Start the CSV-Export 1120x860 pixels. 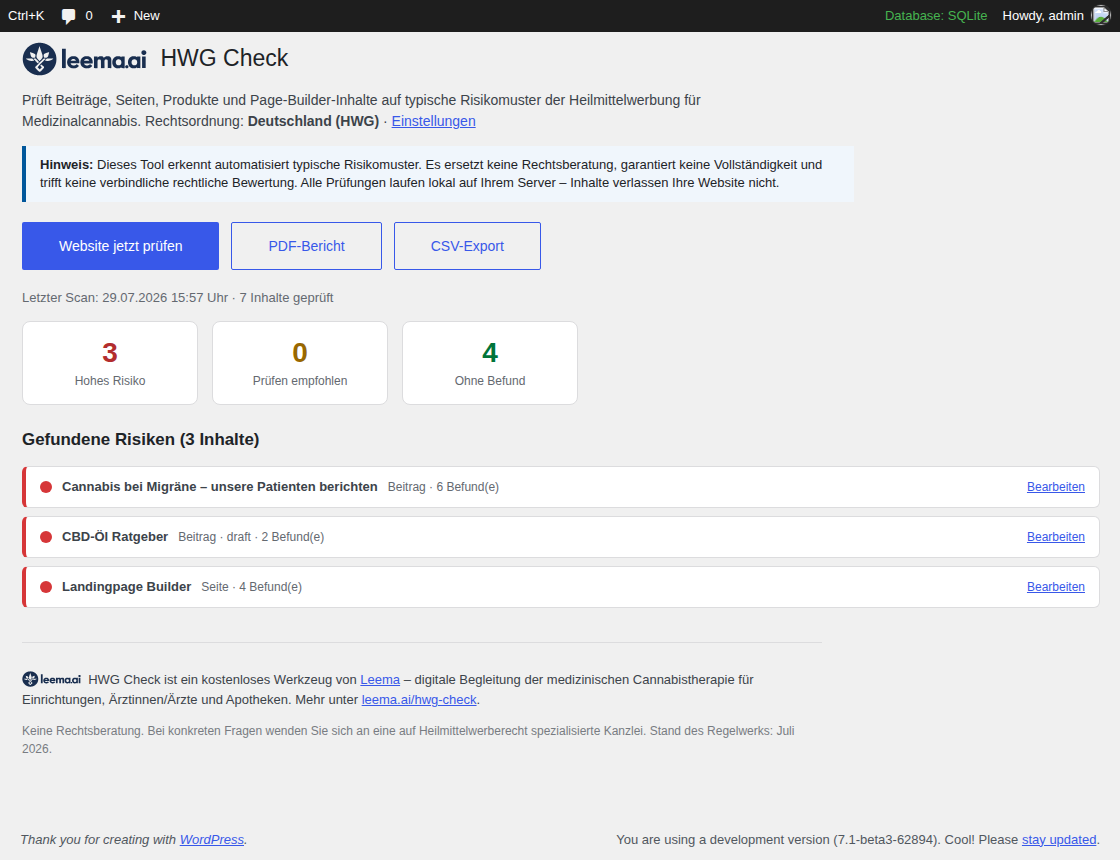[467, 246]
